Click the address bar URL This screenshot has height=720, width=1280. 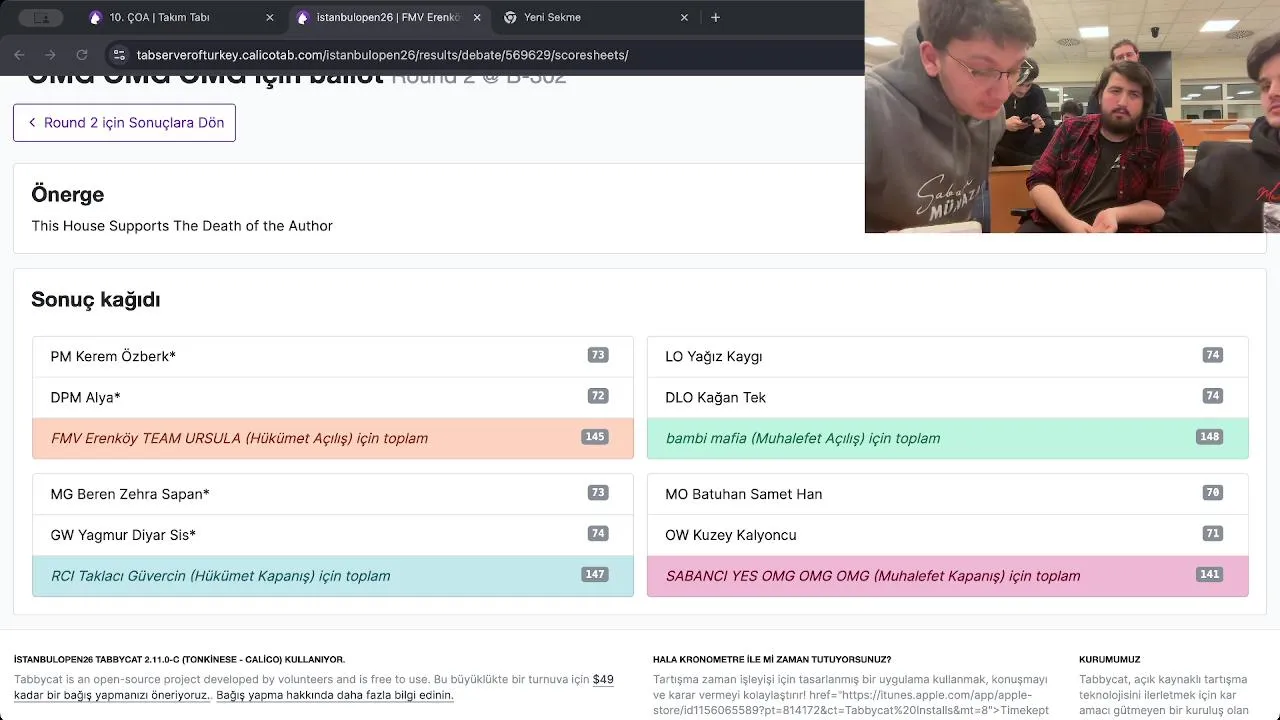(x=382, y=55)
